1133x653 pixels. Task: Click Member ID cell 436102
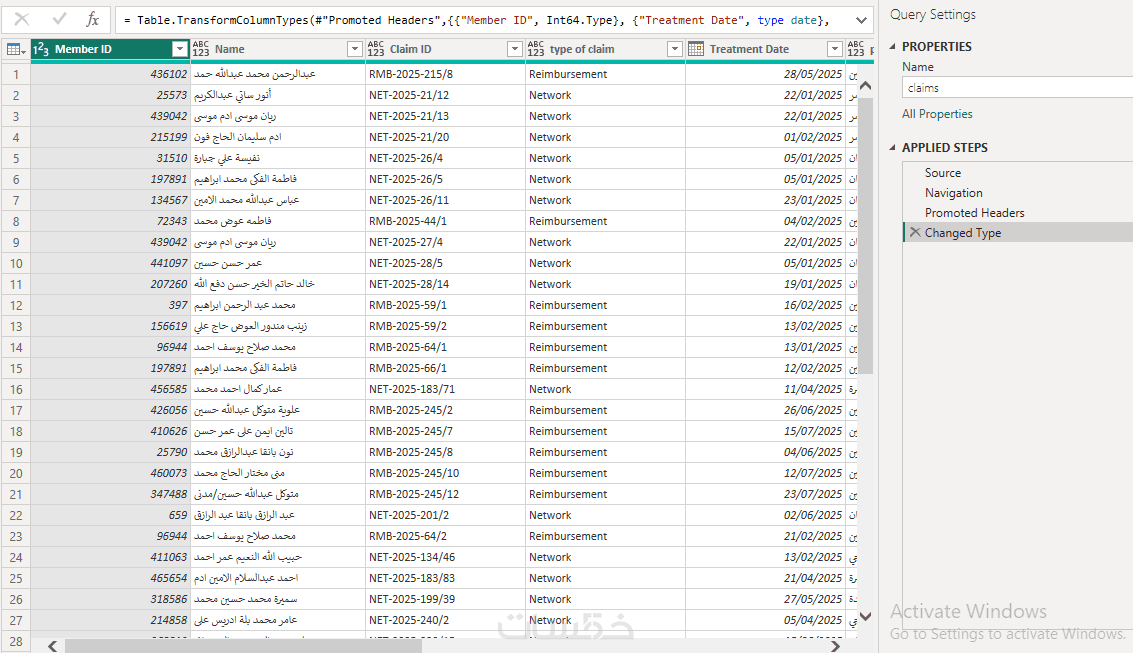[x=111, y=74]
